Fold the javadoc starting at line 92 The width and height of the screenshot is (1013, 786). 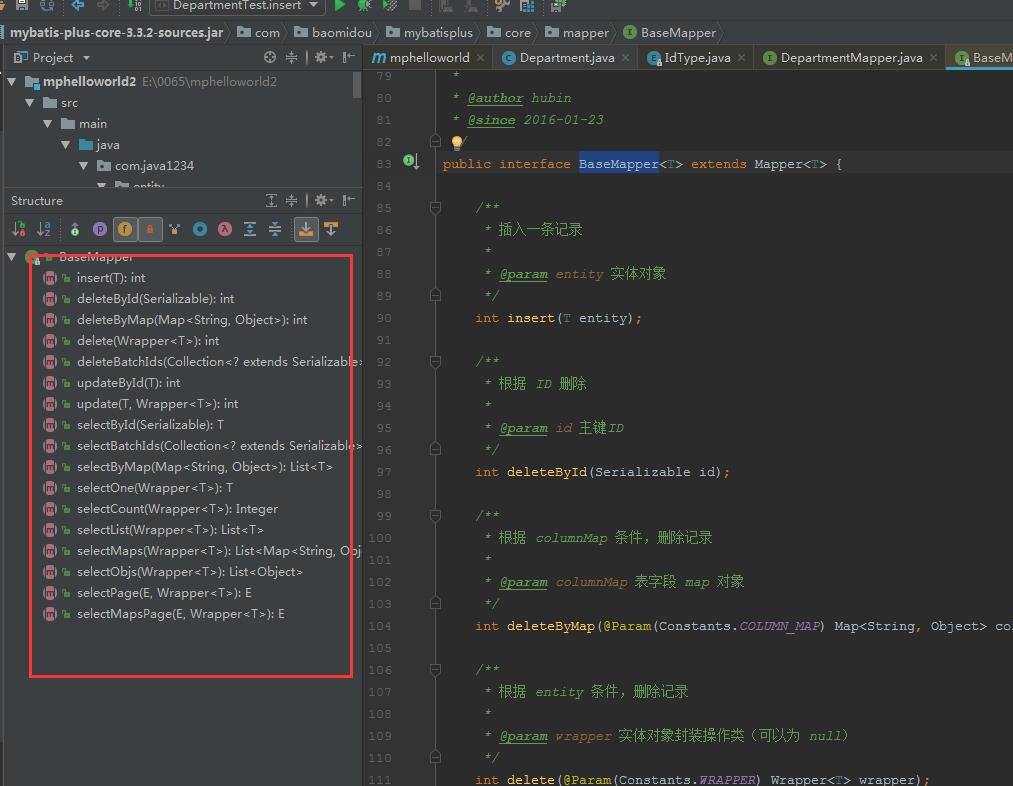click(x=435, y=362)
